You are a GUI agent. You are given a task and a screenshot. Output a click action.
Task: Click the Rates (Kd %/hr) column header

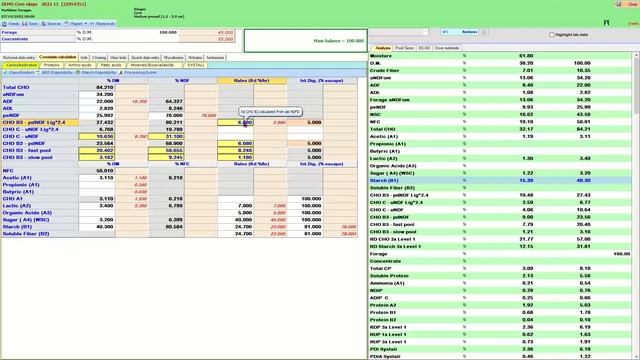(x=252, y=81)
